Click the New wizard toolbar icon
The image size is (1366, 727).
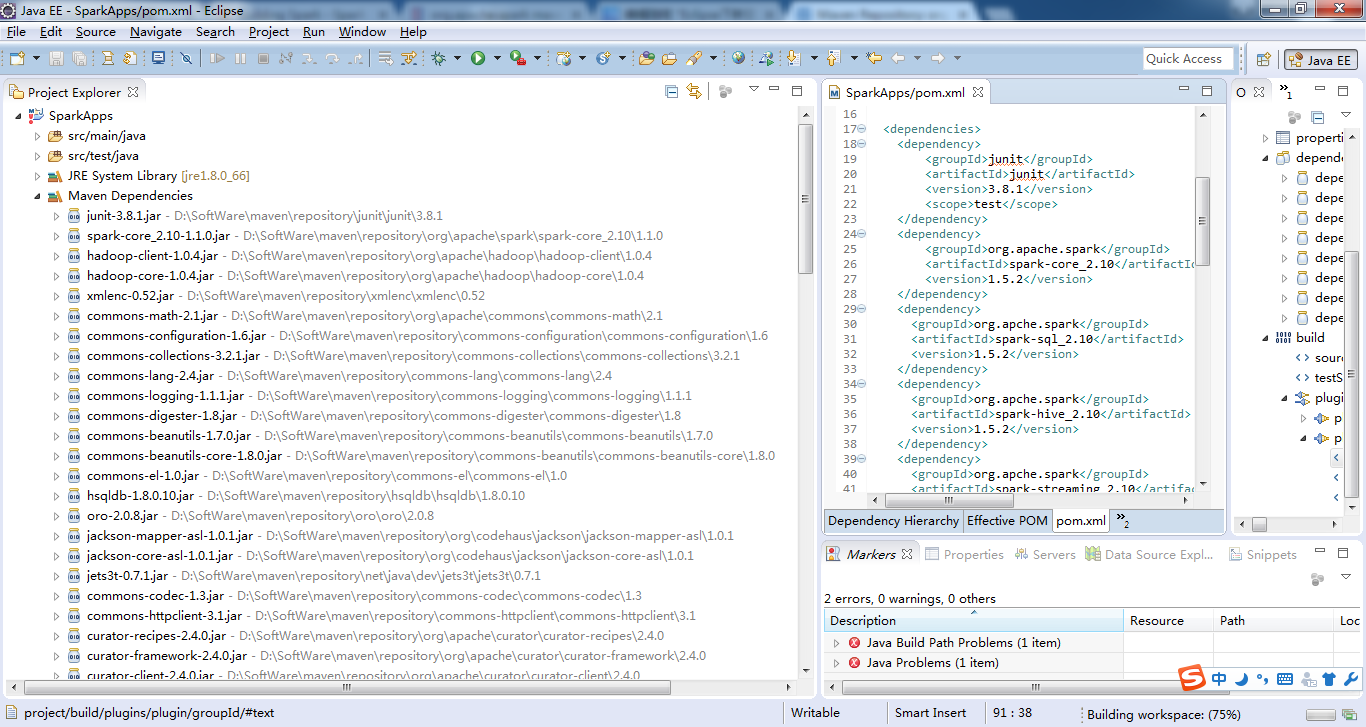pyautogui.click(x=17, y=59)
